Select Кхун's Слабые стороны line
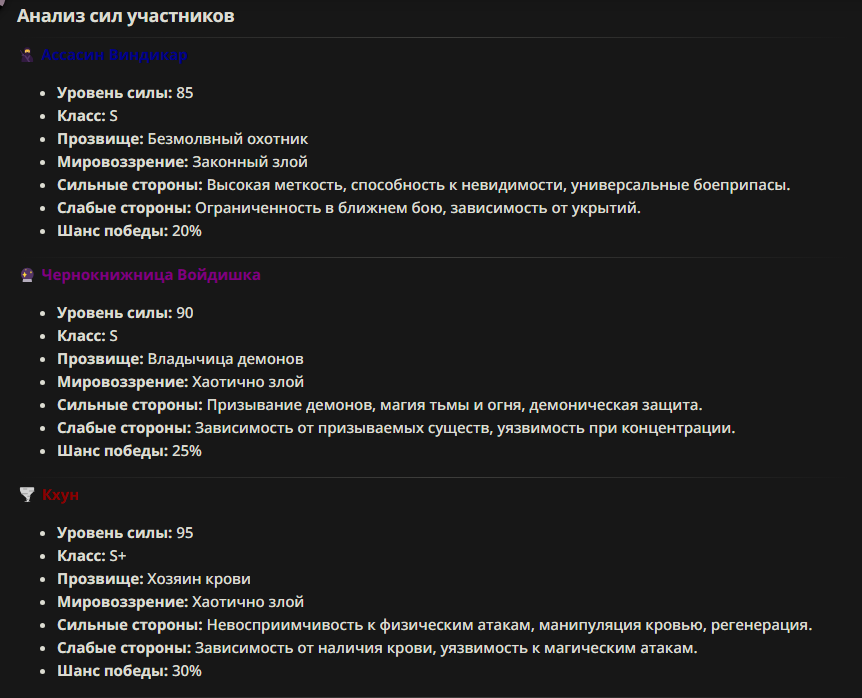862x698 pixels. (x=377, y=648)
